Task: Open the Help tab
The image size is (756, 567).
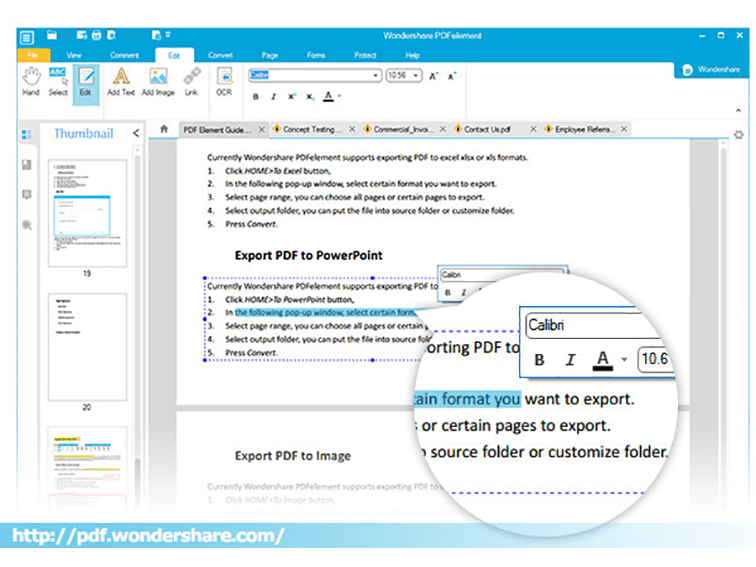Action: pos(412,55)
